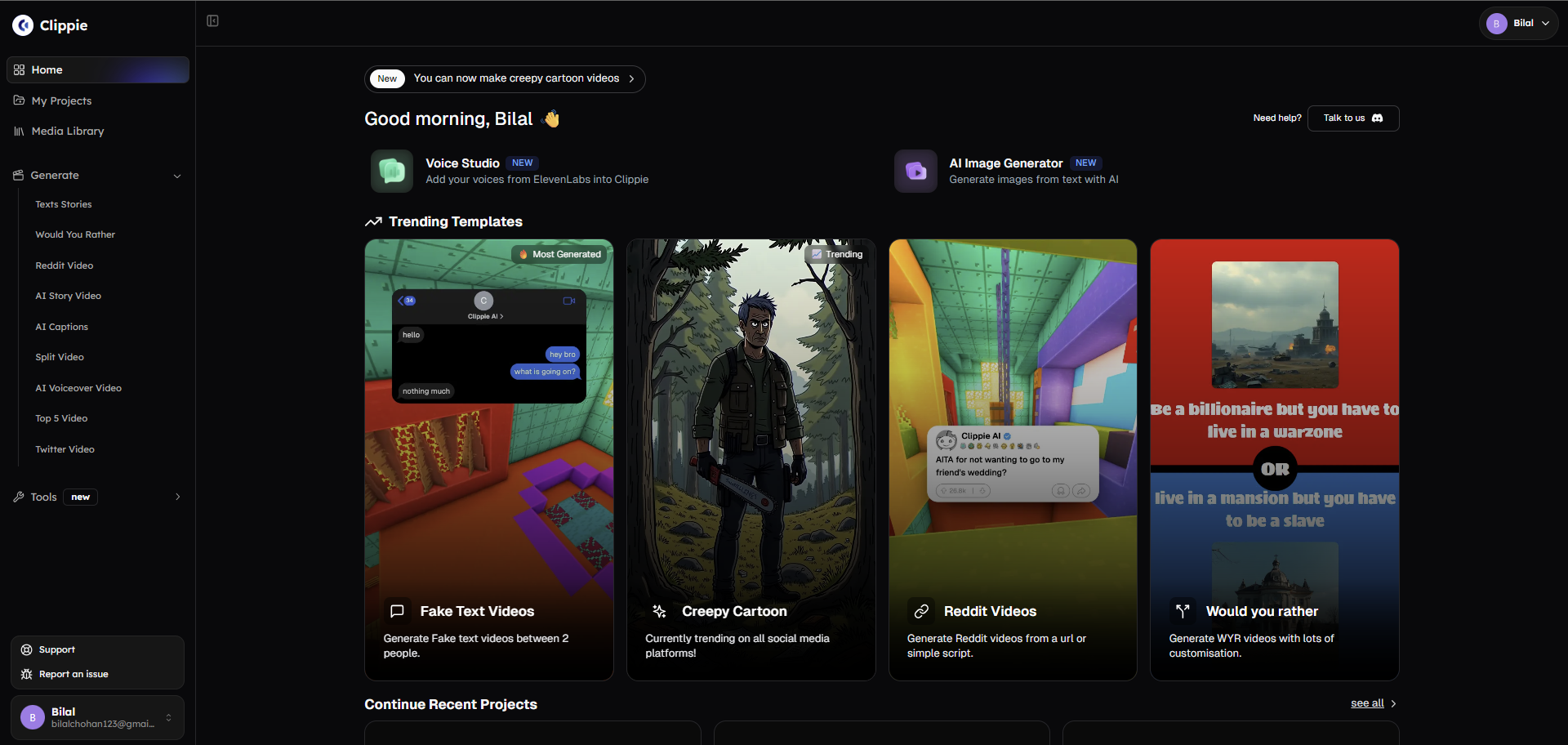This screenshot has height=745, width=1568.
Task: Click the NEW badge beside AI Image Generator
Action: click(1086, 163)
